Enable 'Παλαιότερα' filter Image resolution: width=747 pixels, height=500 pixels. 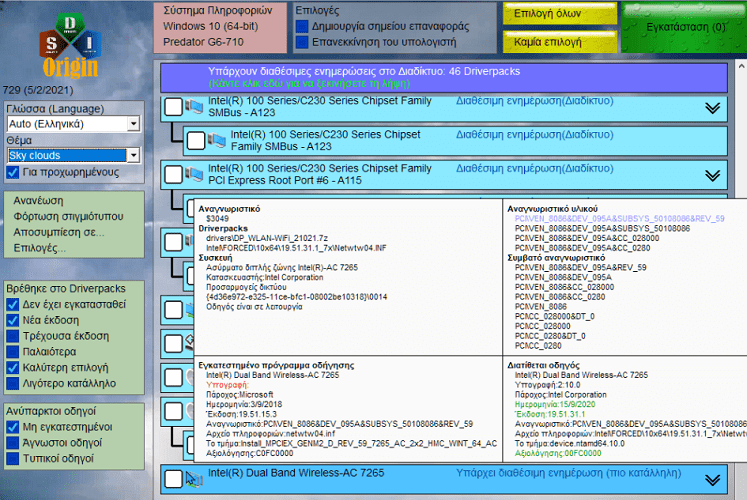13,352
